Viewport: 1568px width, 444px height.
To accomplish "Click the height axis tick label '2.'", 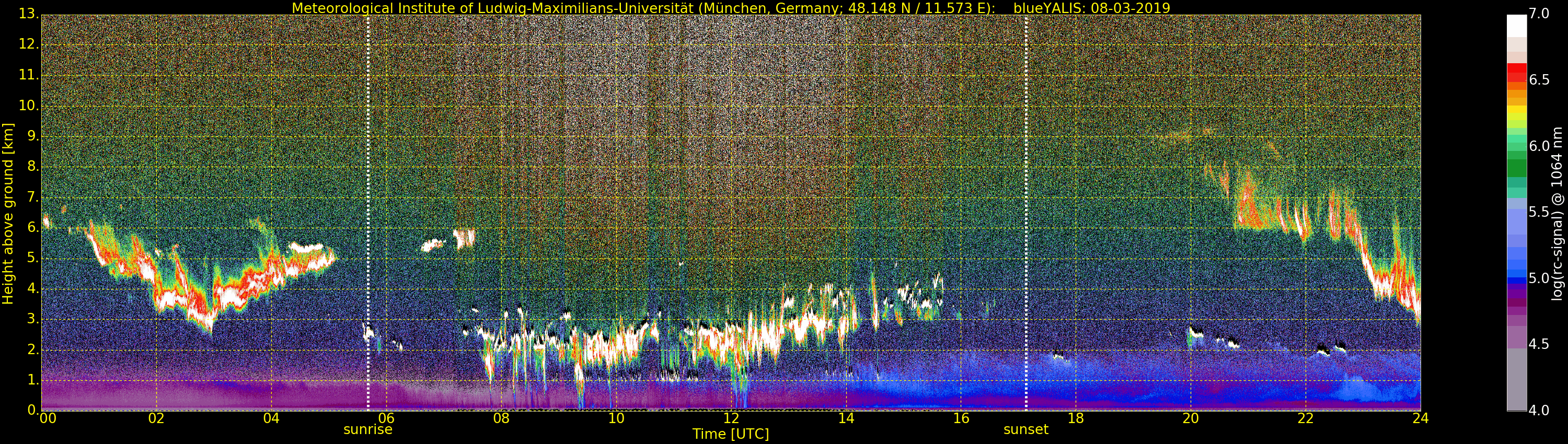I will [x=32, y=349].
